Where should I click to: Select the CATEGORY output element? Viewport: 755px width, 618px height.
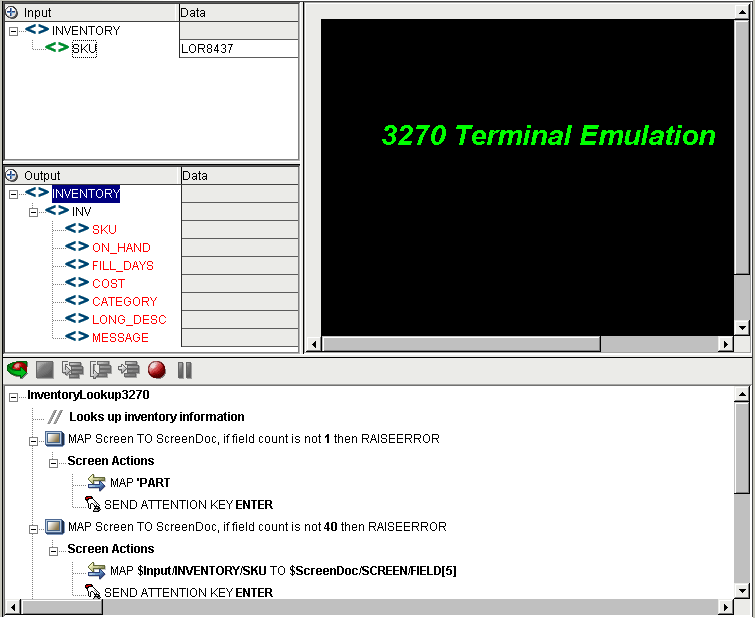tap(125, 302)
